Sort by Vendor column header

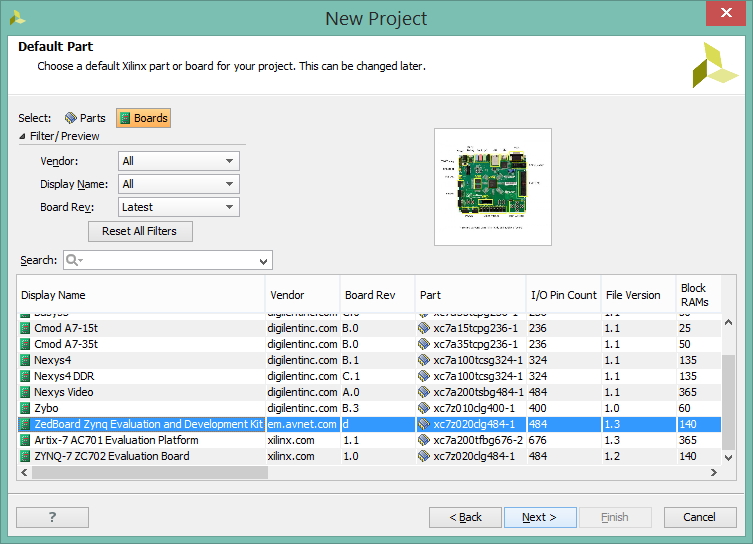303,295
